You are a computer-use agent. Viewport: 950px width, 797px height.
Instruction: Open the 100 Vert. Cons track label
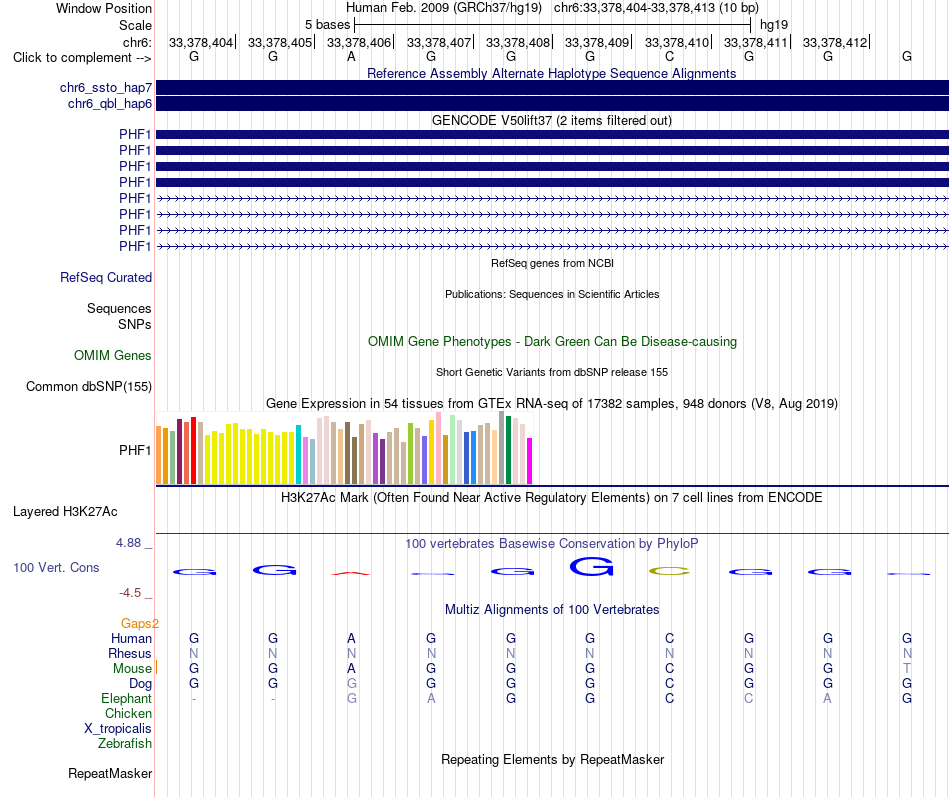pyautogui.click(x=56, y=567)
